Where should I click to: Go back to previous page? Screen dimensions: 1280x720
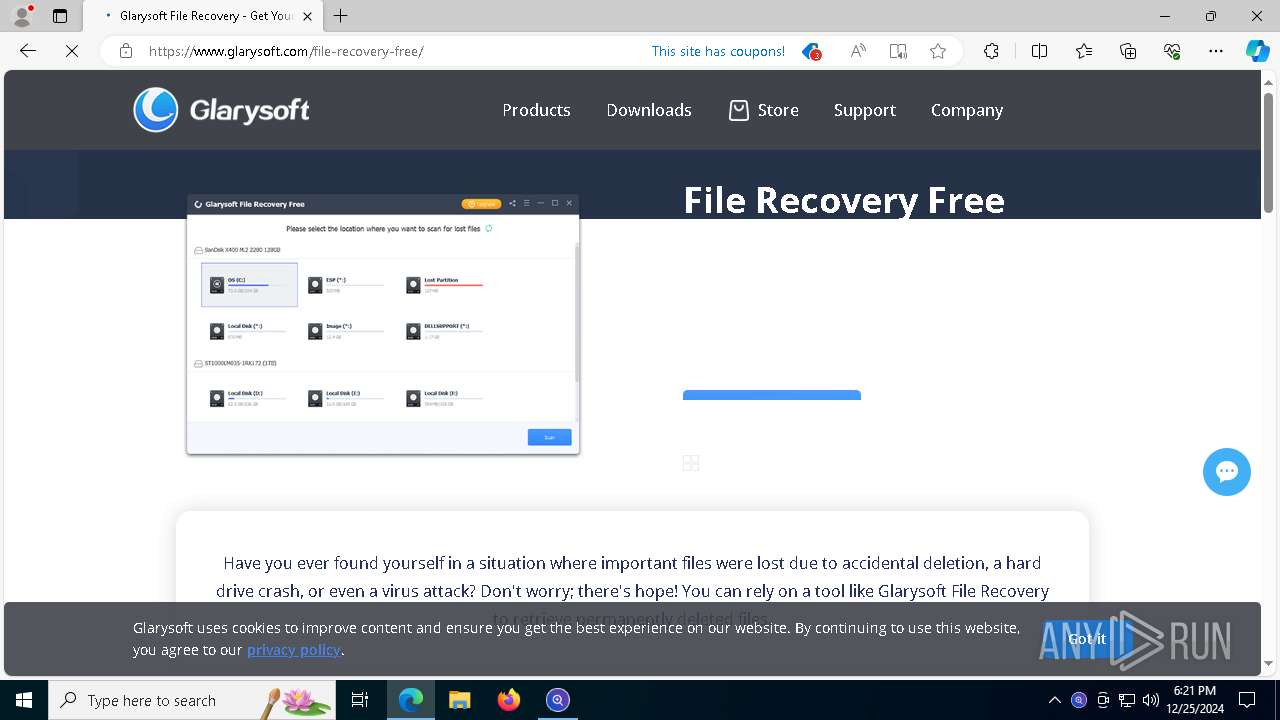pos(28,51)
